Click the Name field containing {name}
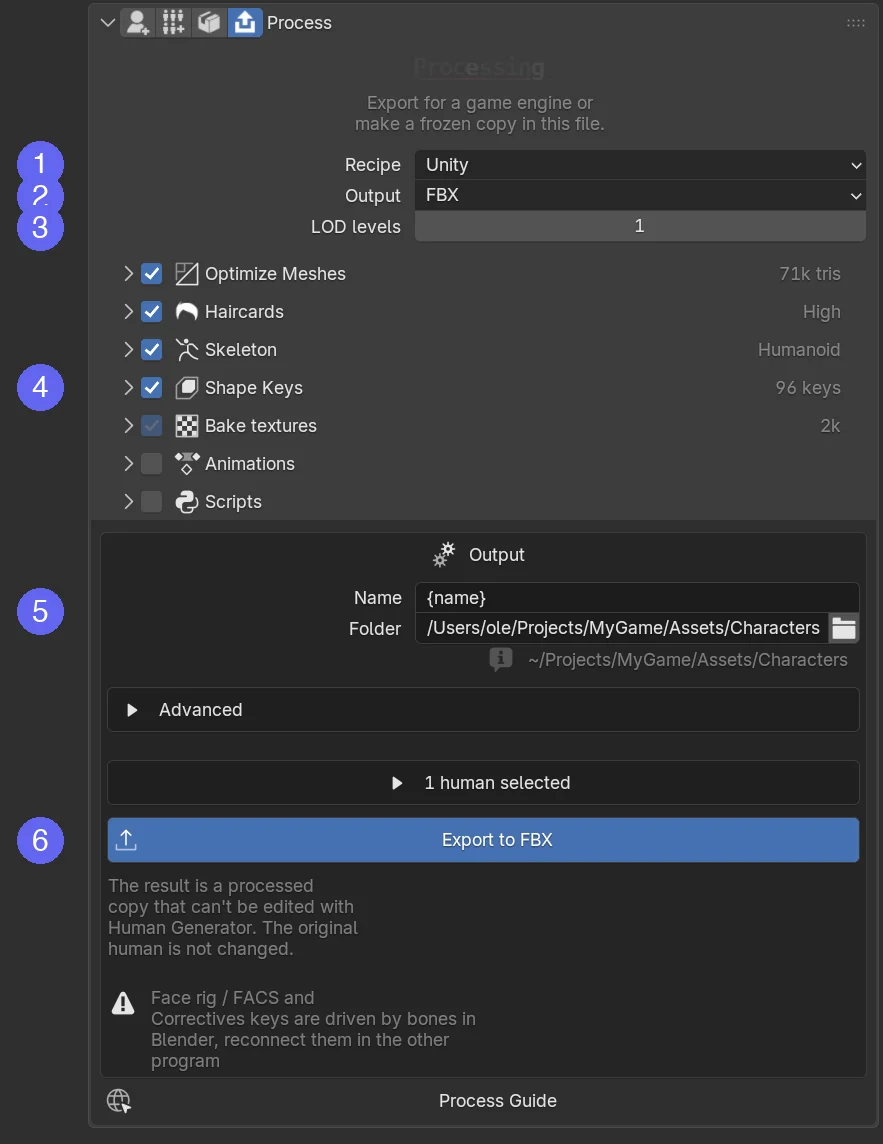The height and width of the screenshot is (1144, 883). (x=636, y=598)
